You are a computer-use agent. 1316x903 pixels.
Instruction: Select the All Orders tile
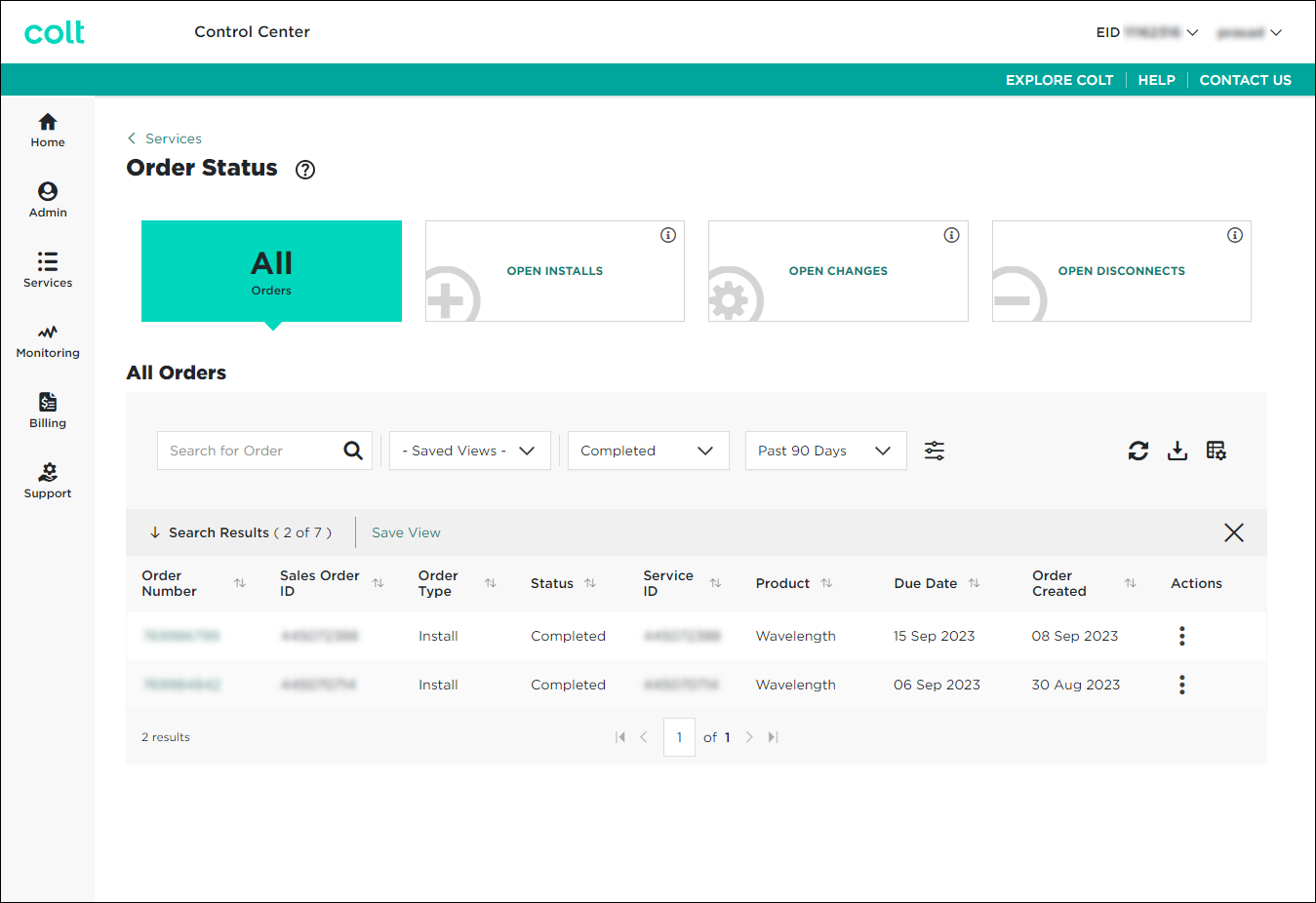(271, 271)
